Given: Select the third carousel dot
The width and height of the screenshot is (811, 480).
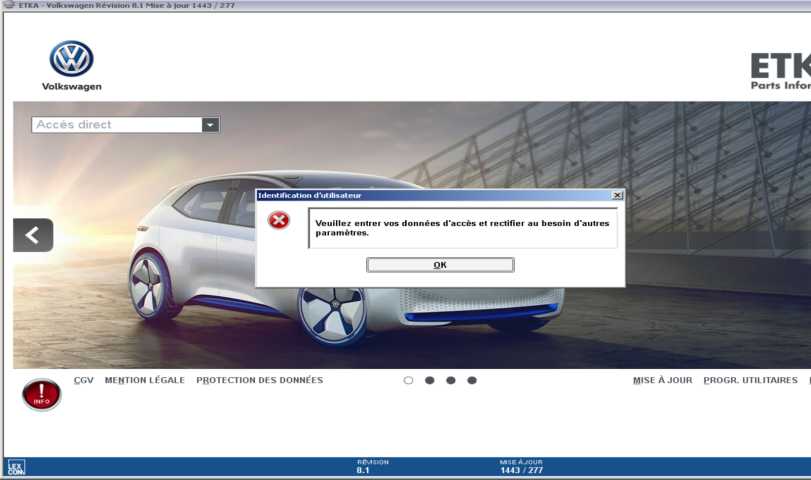Looking at the screenshot, I should [x=450, y=380].
